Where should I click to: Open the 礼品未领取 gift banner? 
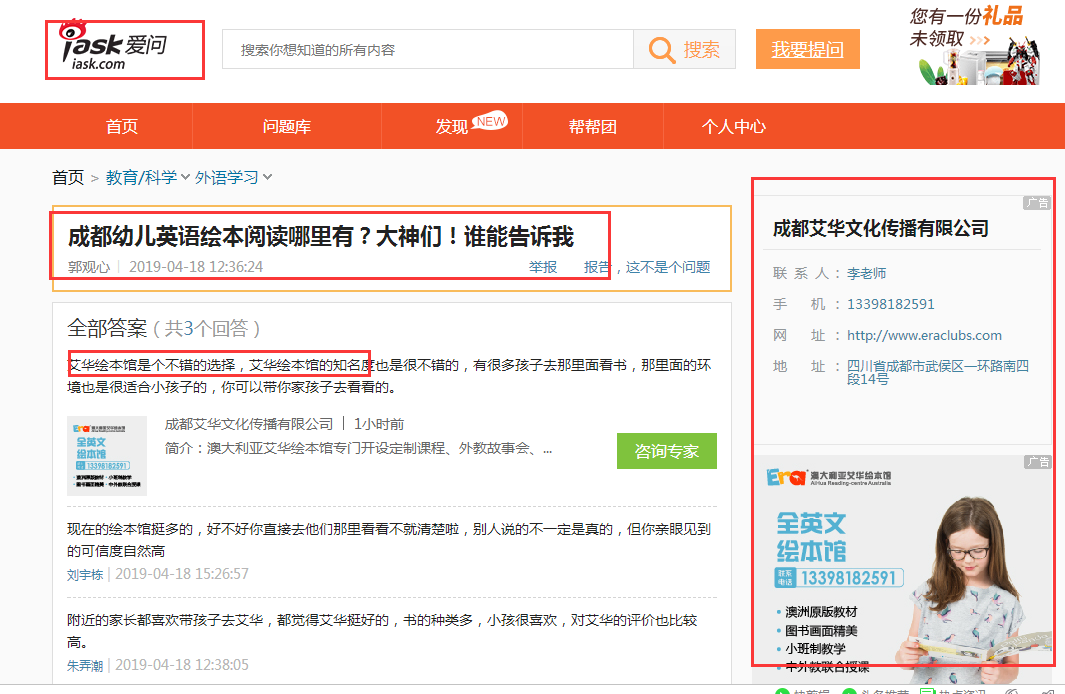click(x=975, y=46)
